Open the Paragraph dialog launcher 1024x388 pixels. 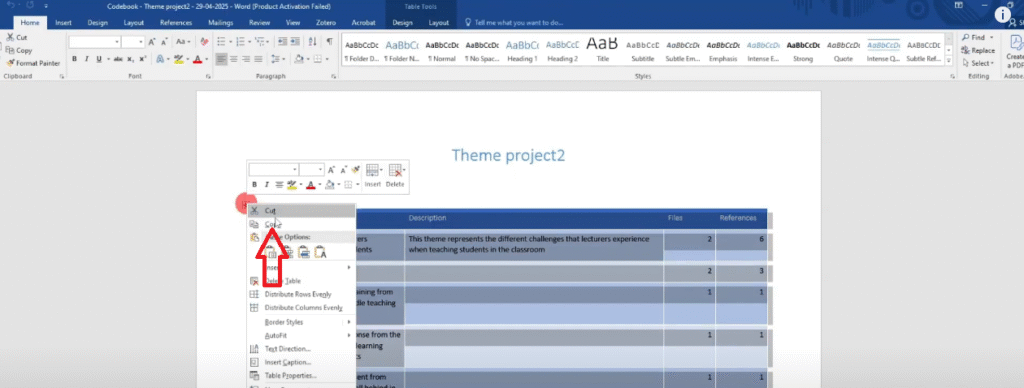tap(333, 77)
